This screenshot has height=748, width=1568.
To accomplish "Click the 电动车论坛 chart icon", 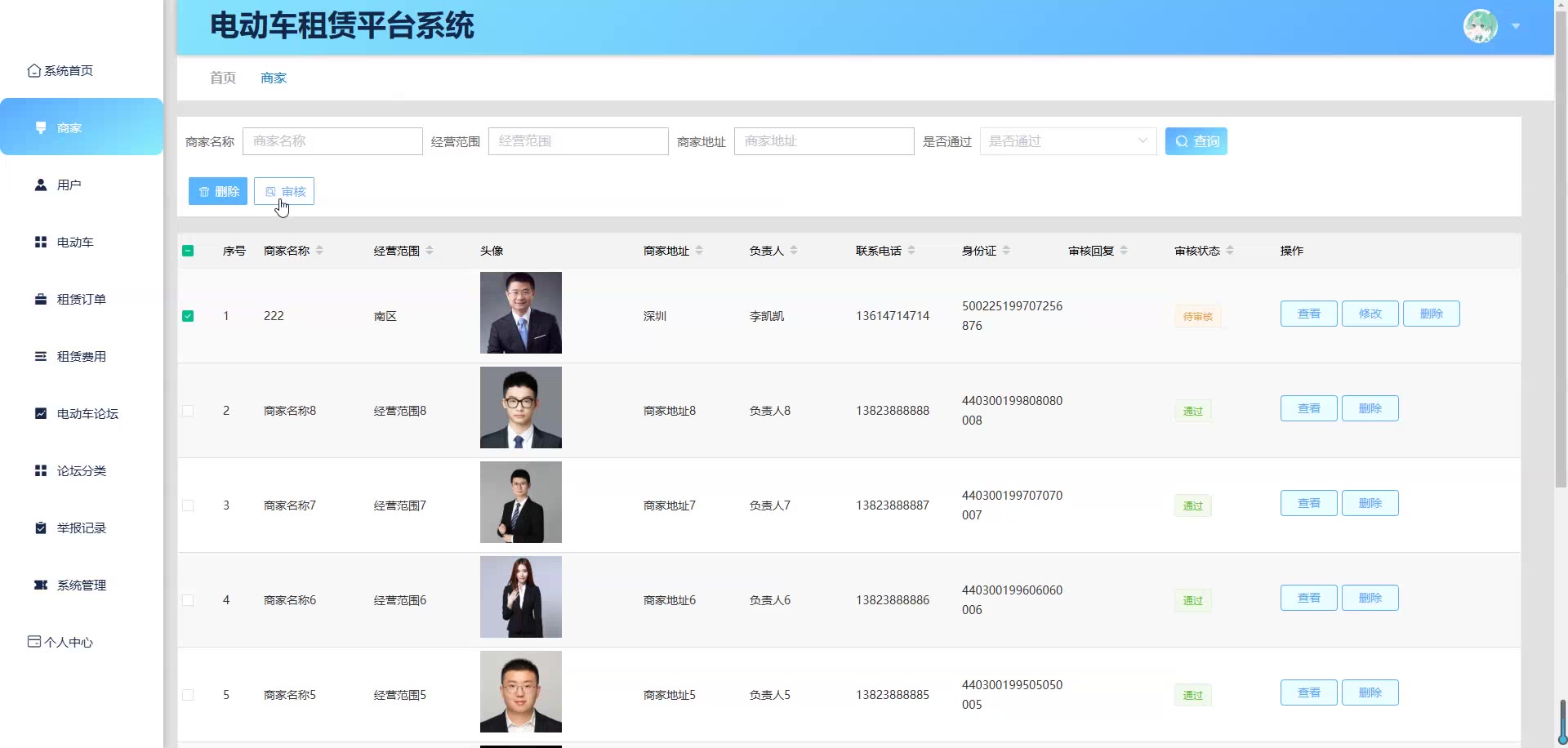I will point(41,414).
